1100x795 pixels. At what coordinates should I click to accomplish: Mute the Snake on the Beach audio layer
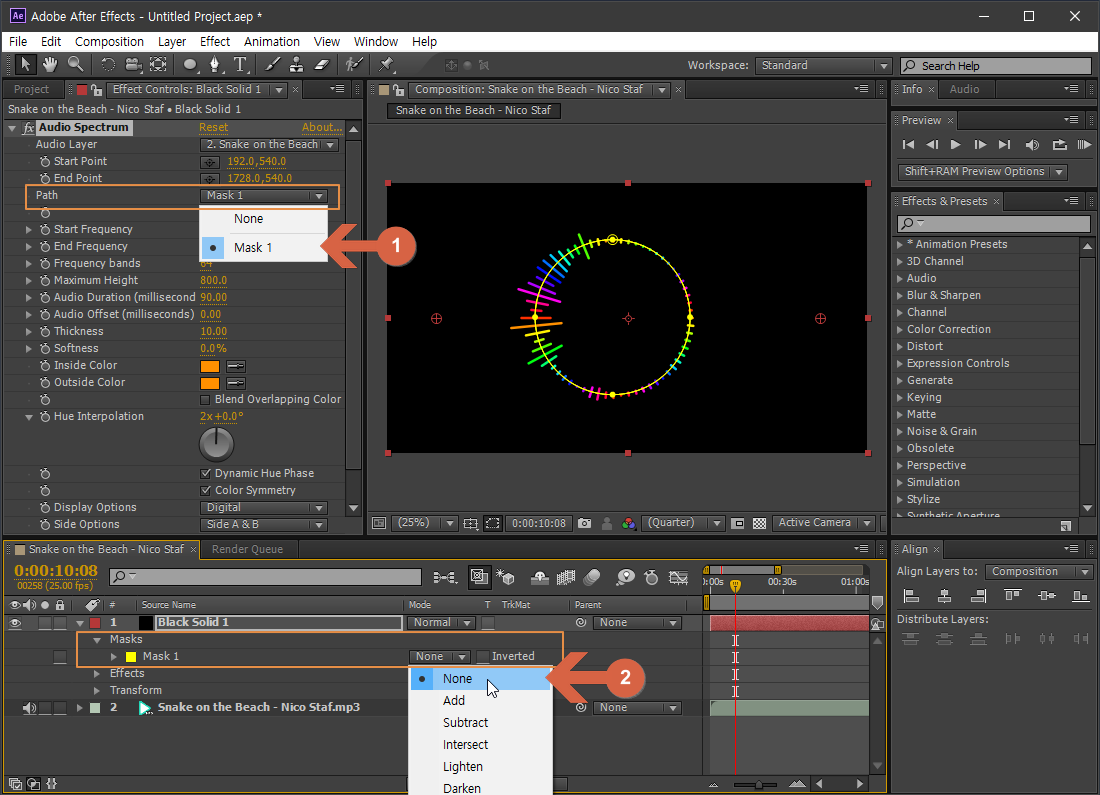coord(29,708)
